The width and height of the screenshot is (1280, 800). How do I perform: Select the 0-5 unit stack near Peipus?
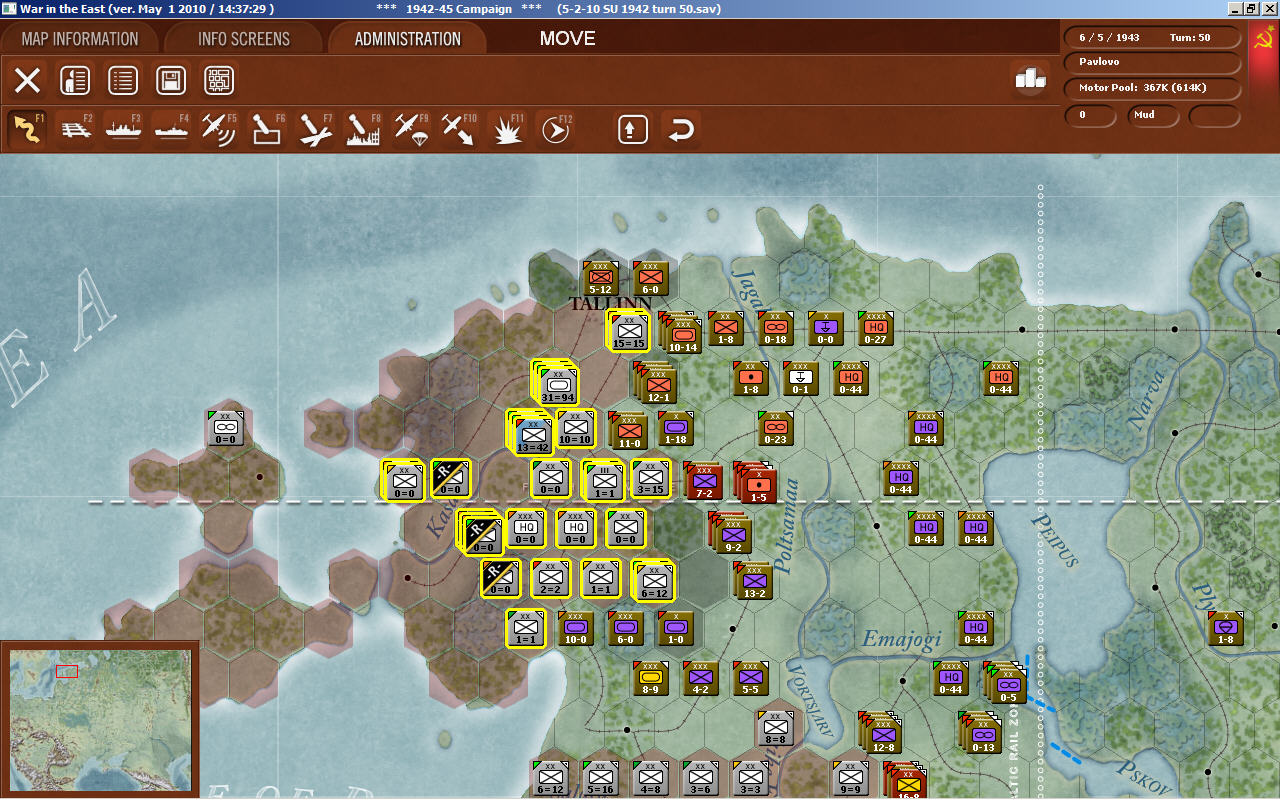[1006, 683]
